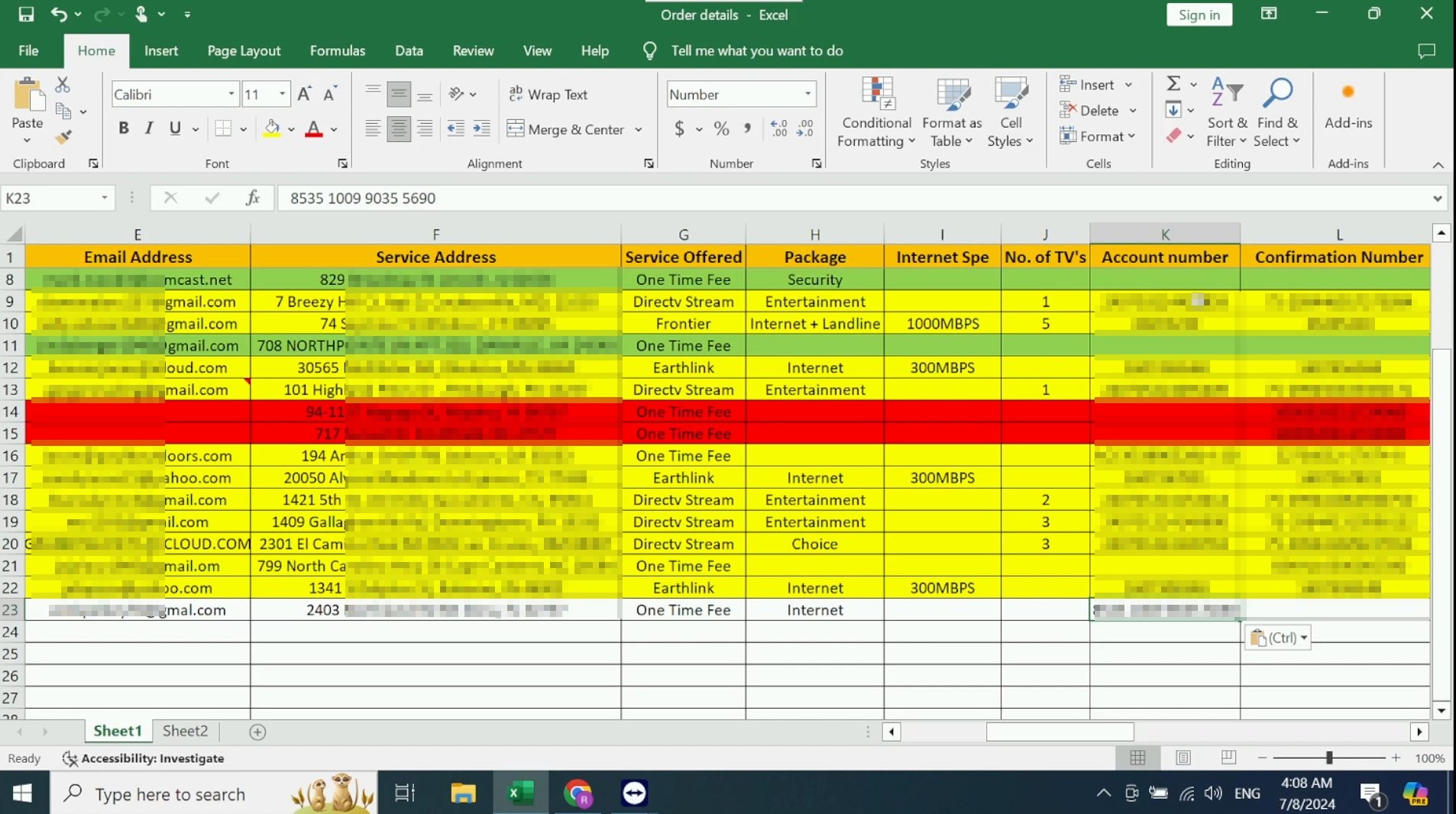Screen dimensions: 1456x814
Task: Open Sort & Filter options
Action: point(1227,112)
